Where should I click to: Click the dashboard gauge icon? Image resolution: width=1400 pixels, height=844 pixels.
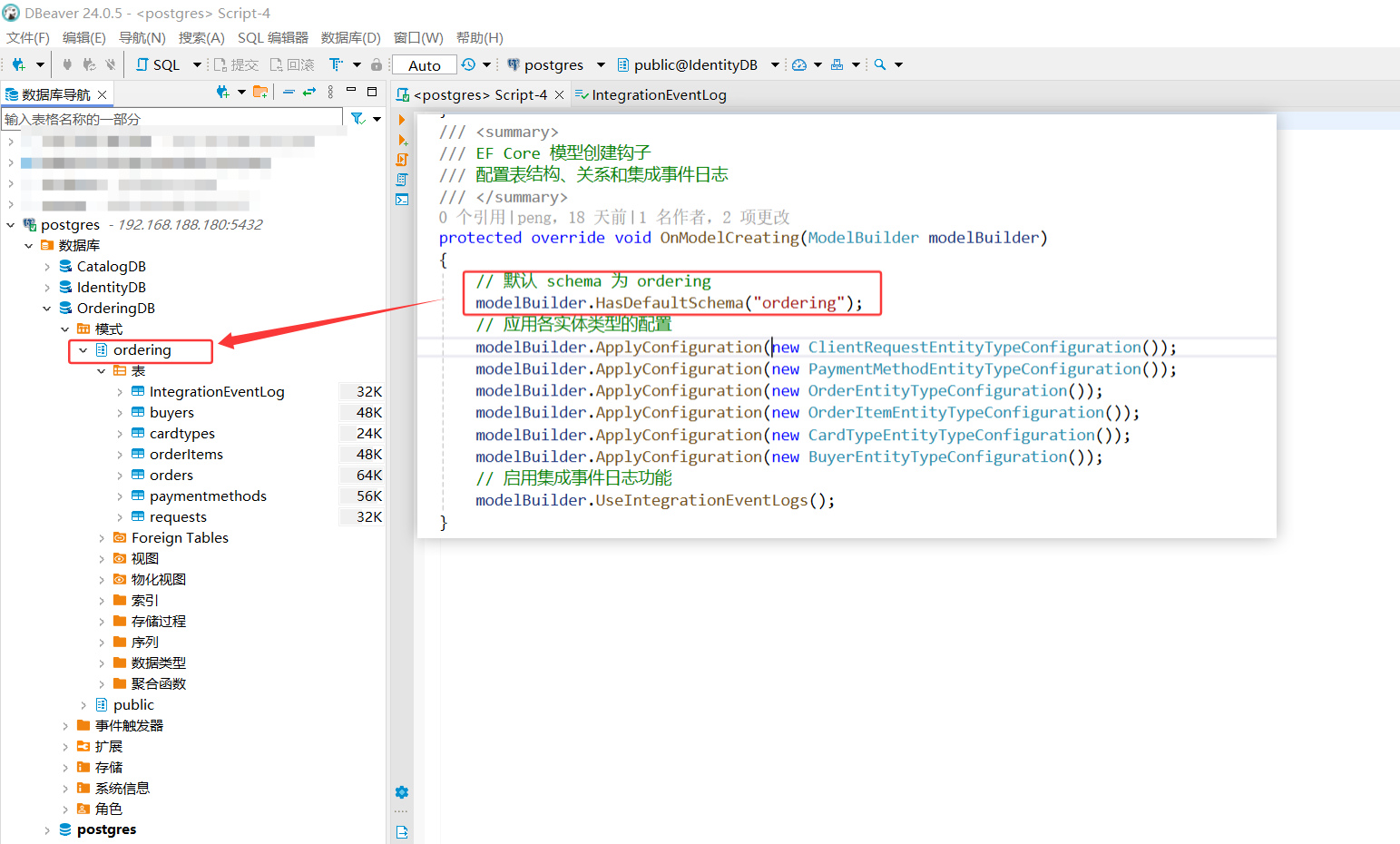pos(799,64)
